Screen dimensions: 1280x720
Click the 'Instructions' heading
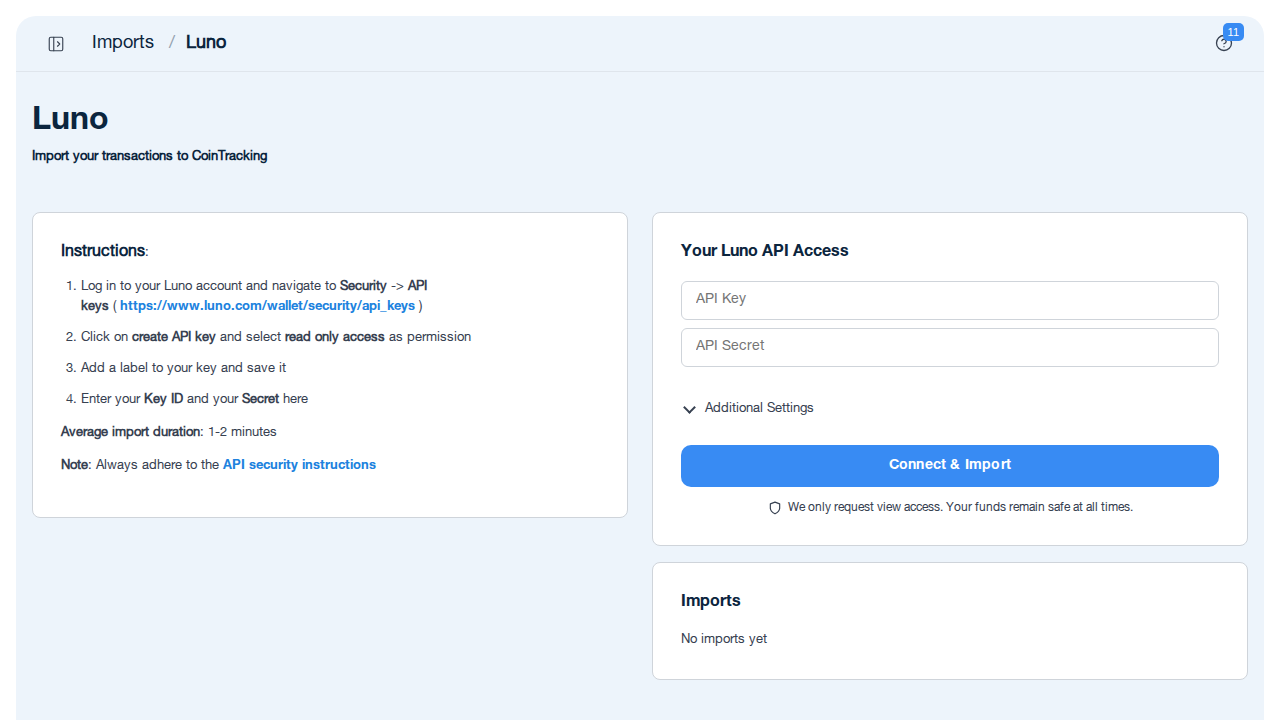104,251
